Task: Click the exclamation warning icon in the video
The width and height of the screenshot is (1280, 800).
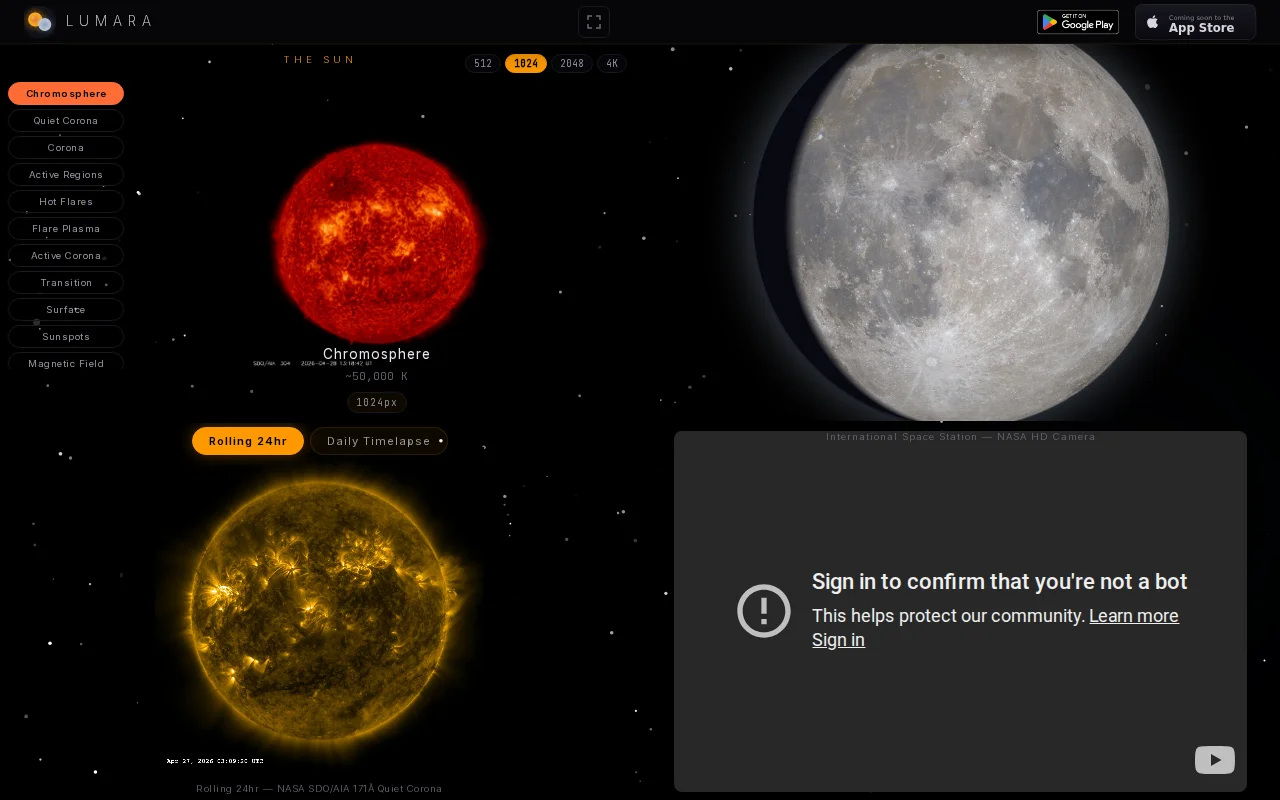Action: click(764, 610)
